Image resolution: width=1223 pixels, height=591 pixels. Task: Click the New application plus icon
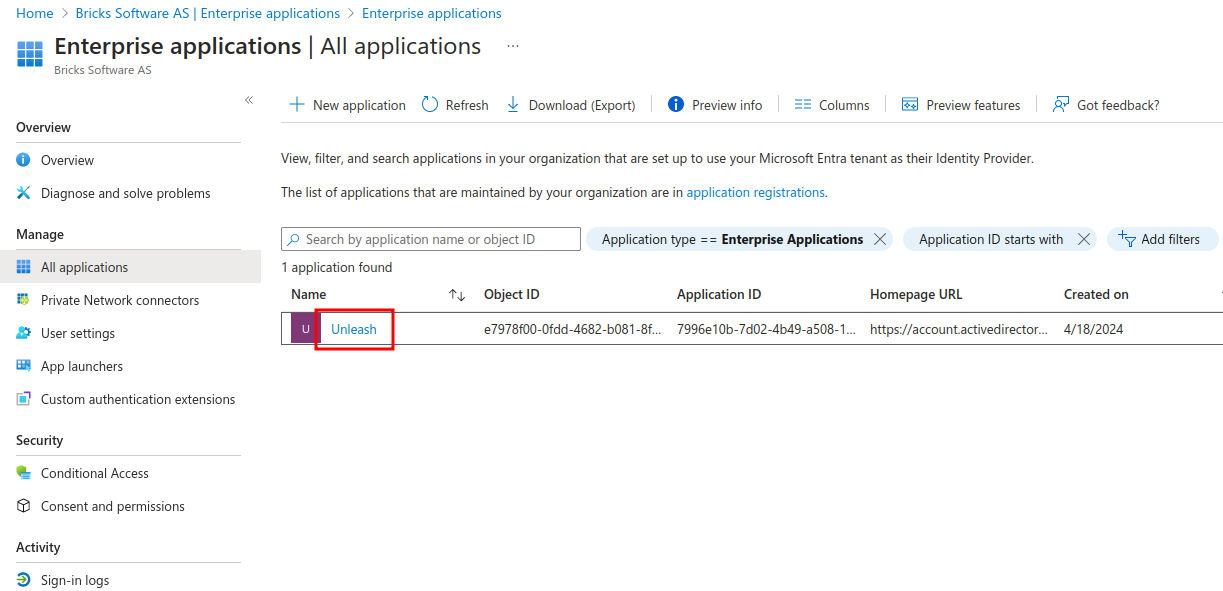tap(296, 104)
